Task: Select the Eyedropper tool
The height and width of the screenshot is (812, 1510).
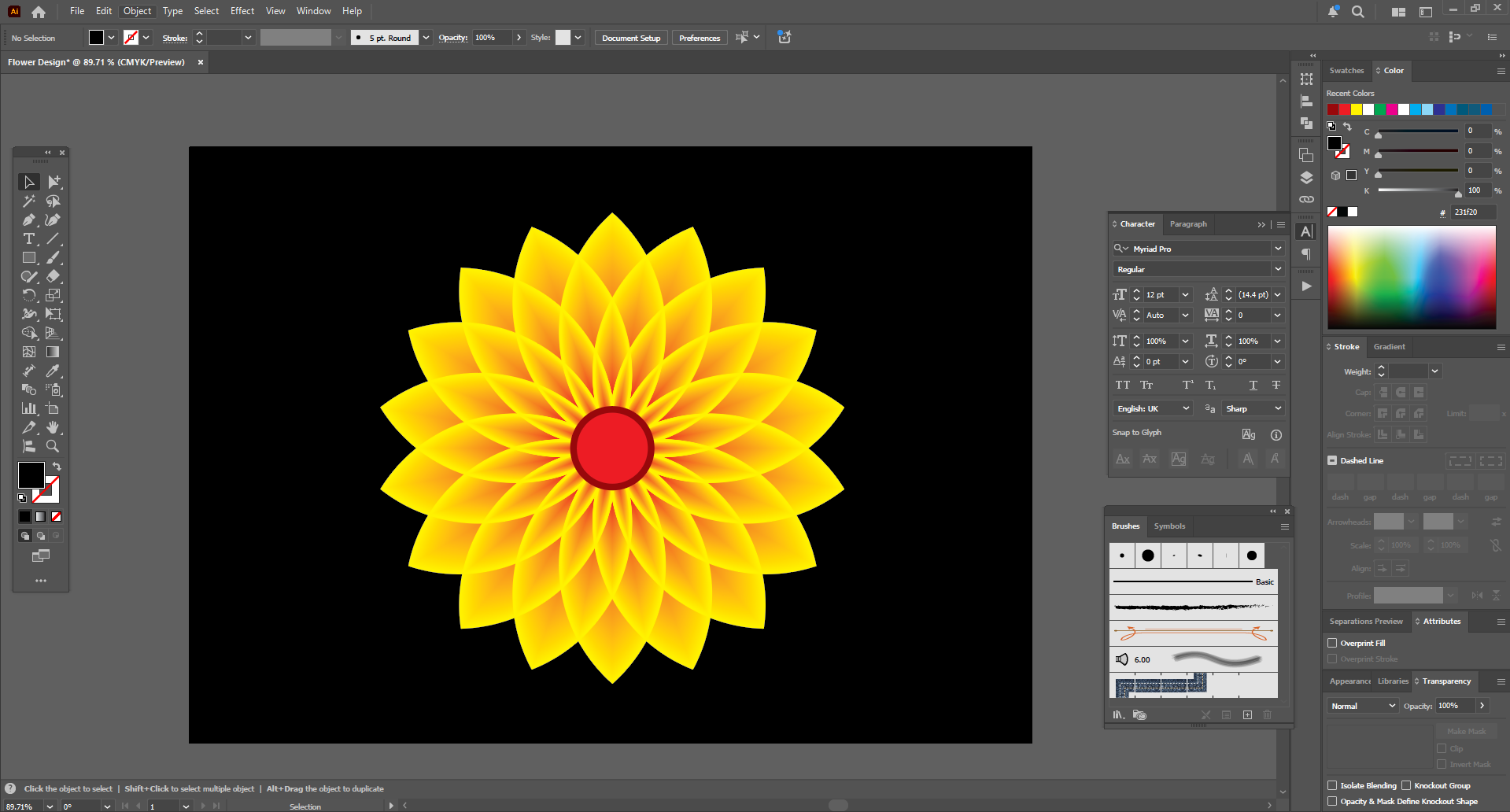Action: point(53,371)
